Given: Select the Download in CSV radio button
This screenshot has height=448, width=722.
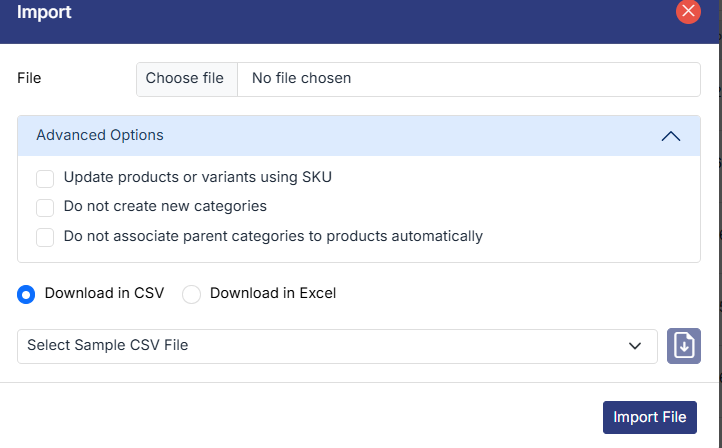Looking at the screenshot, I should point(27,294).
